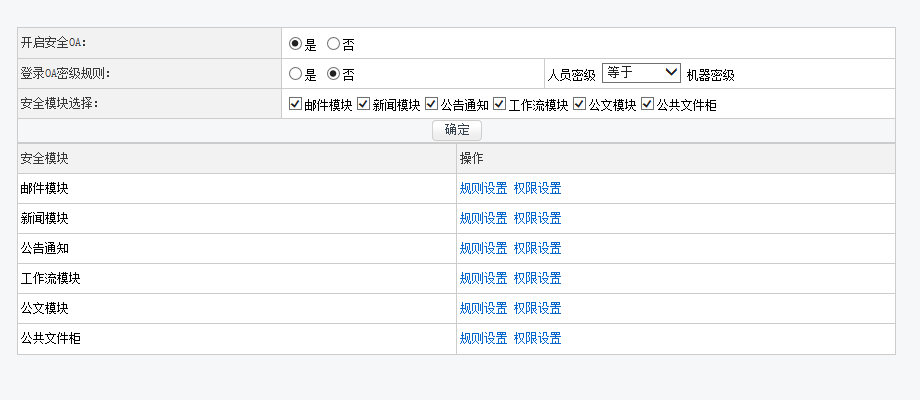This screenshot has width=920, height=400.
Task: Toggle the 新闻模块 checkbox
Action: [363, 104]
